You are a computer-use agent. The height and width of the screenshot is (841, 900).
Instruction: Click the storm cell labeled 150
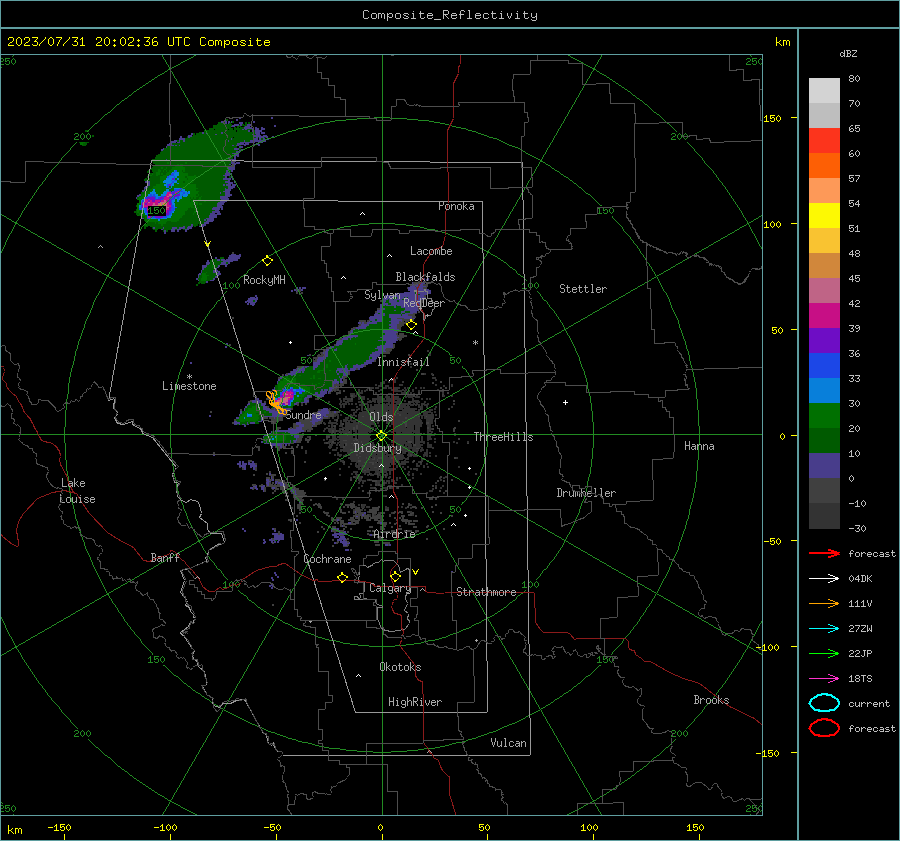pyautogui.click(x=156, y=210)
